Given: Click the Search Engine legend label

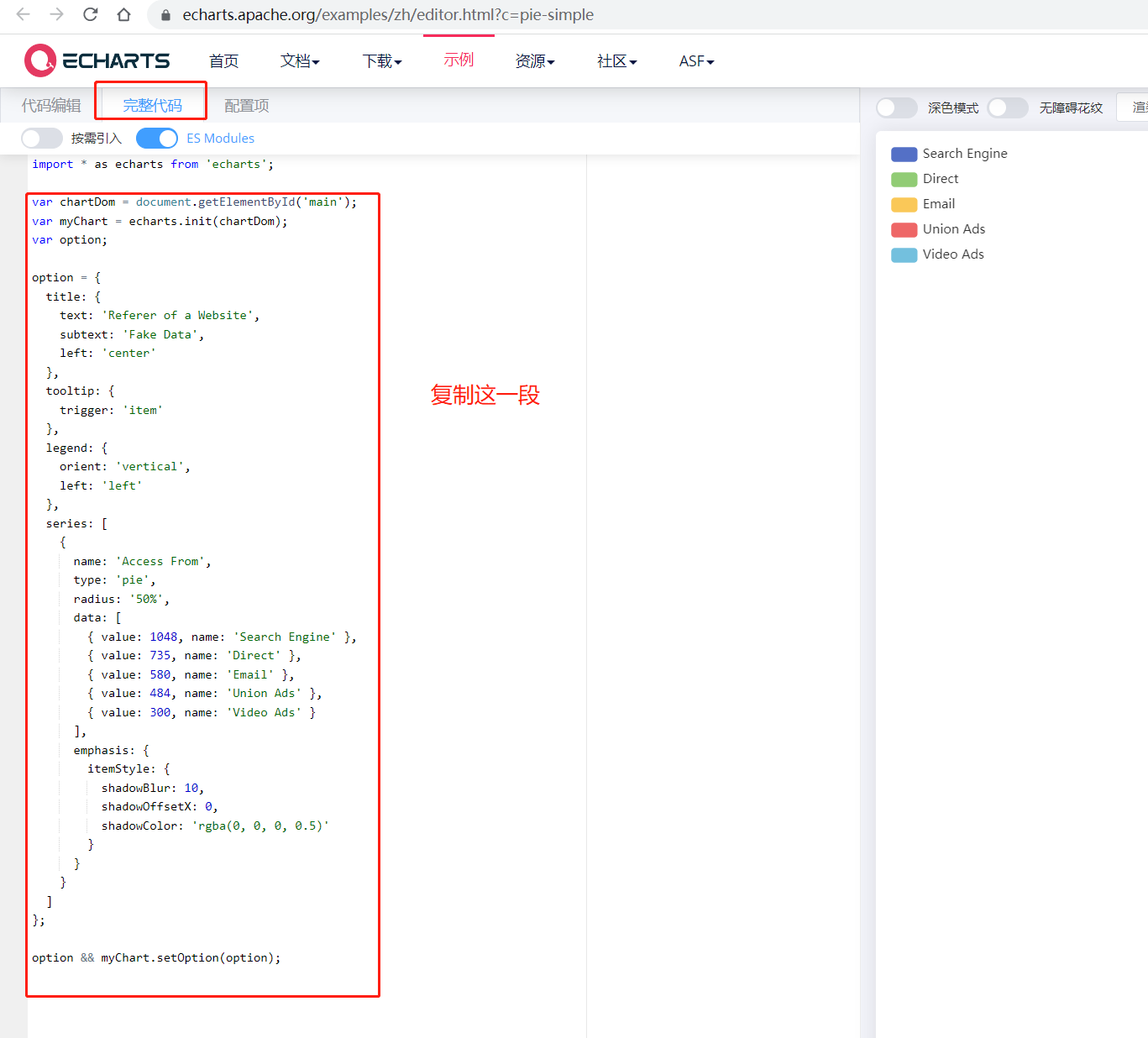Looking at the screenshot, I should [x=965, y=153].
